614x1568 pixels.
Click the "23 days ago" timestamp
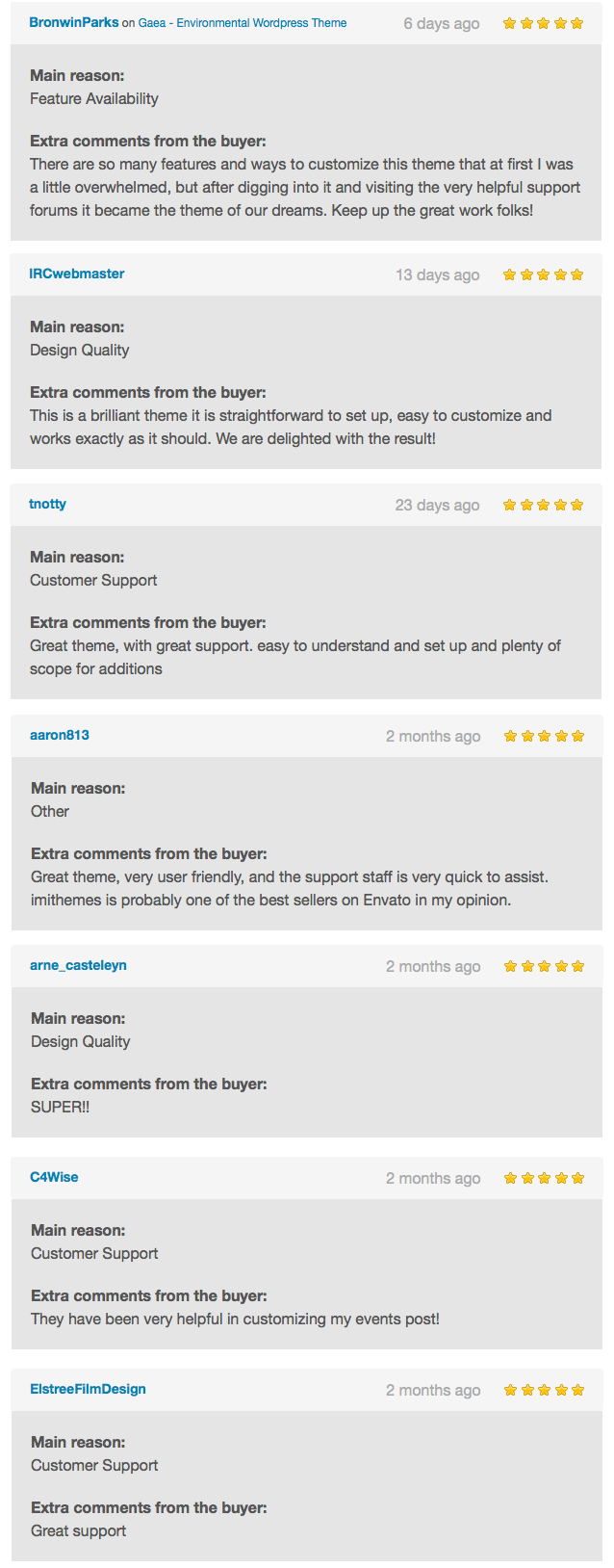pos(437,506)
